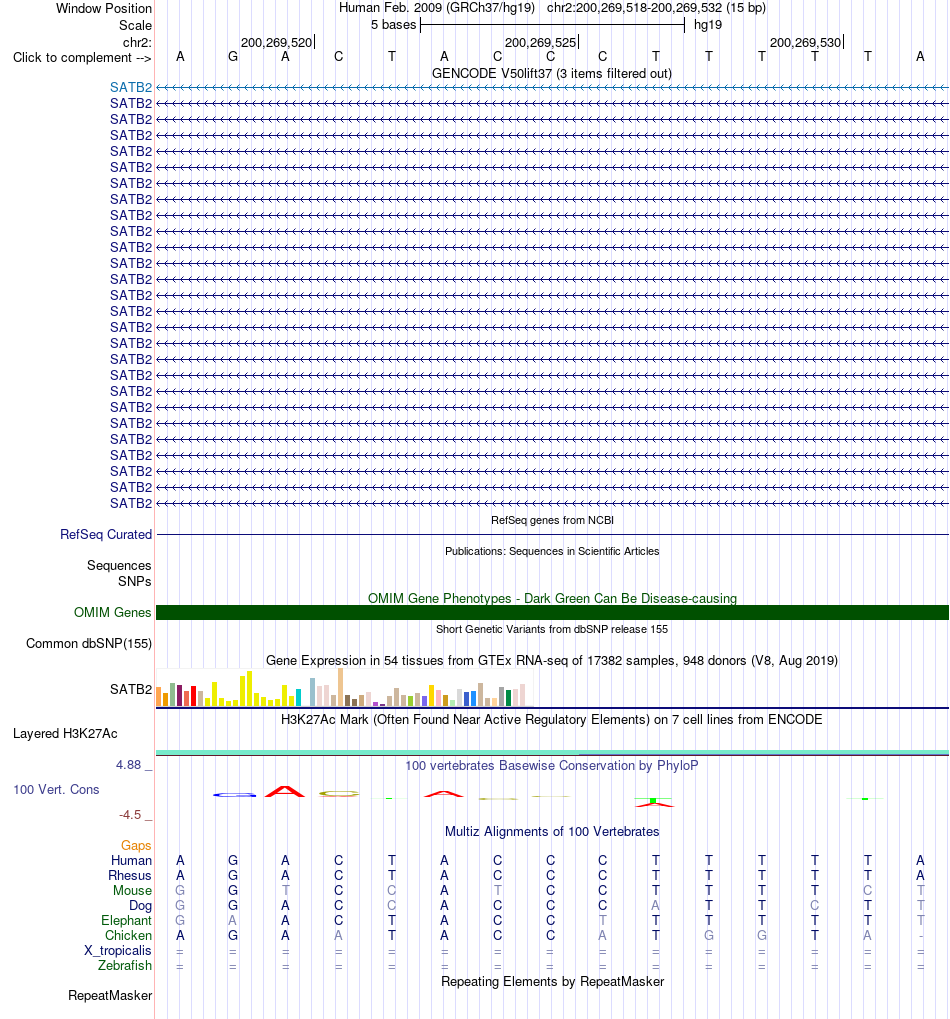The width and height of the screenshot is (950, 1019).
Task: Select the light-blue highlighted SATB2 transcript label
Action: (x=131, y=87)
